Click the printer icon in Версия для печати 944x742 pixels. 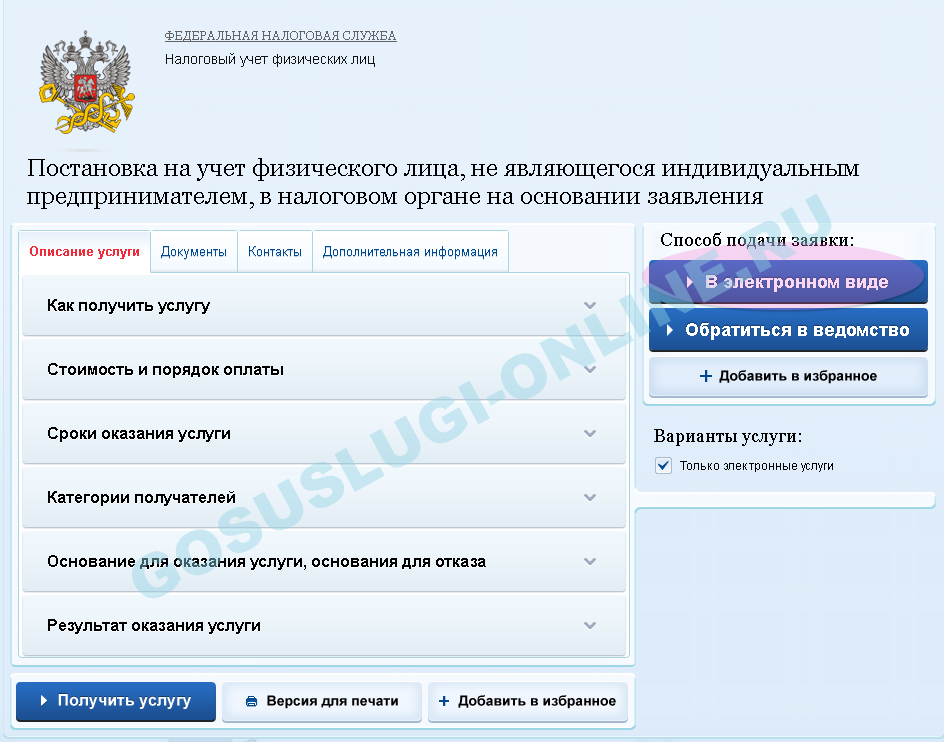click(x=252, y=701)
